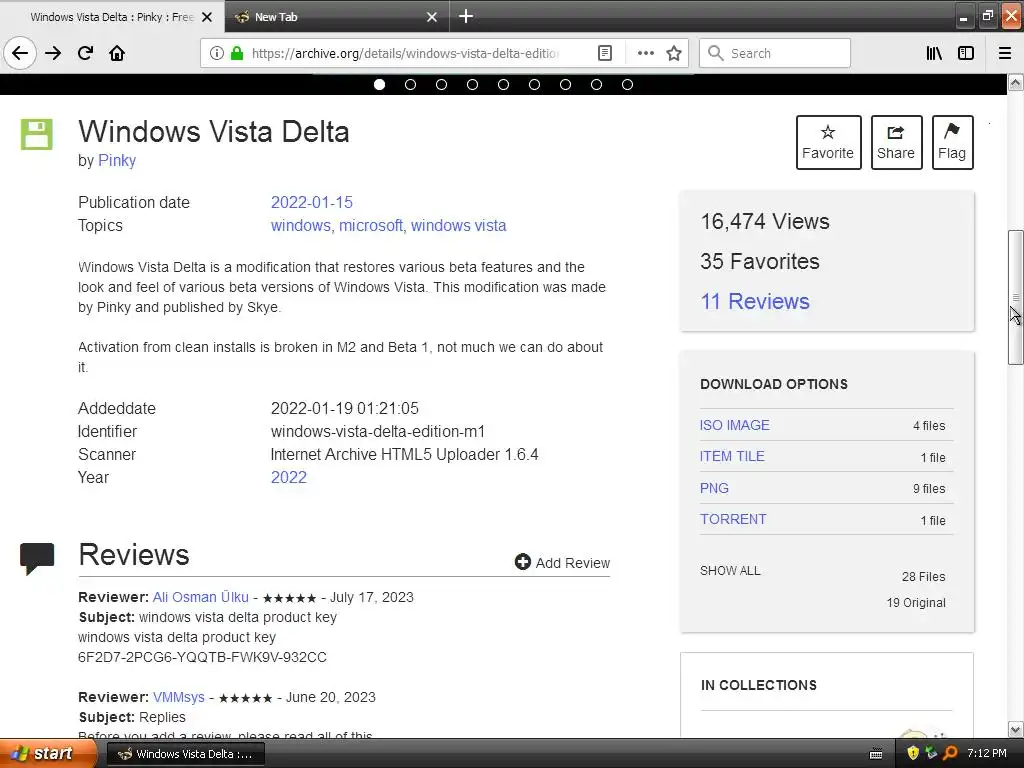This screenshot has width=1024, height=768.
Task: Click the Add Review link
Action: [x=562, y=563]
